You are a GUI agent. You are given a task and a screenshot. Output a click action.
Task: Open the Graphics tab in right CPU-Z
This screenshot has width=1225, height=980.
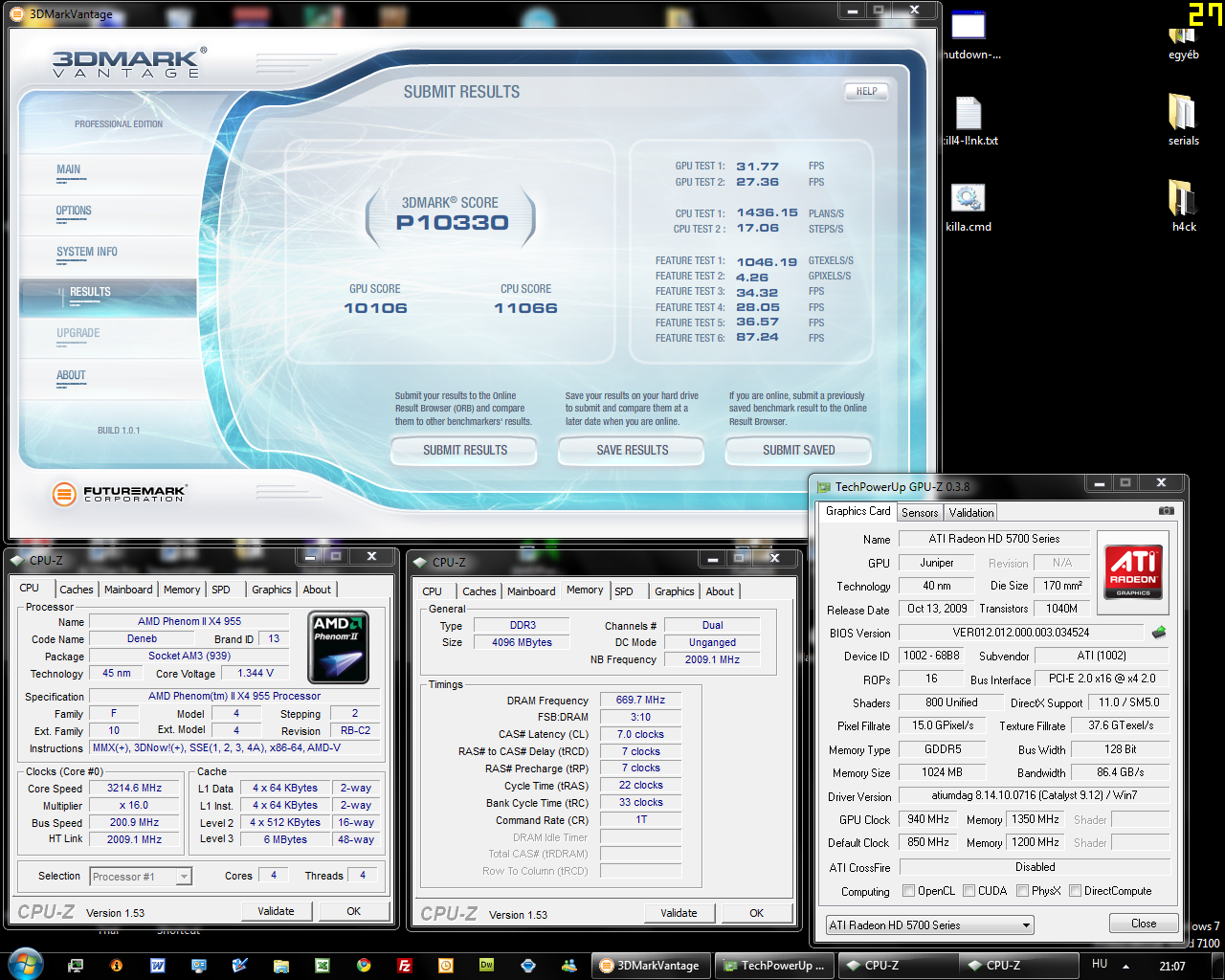point(675,591)
